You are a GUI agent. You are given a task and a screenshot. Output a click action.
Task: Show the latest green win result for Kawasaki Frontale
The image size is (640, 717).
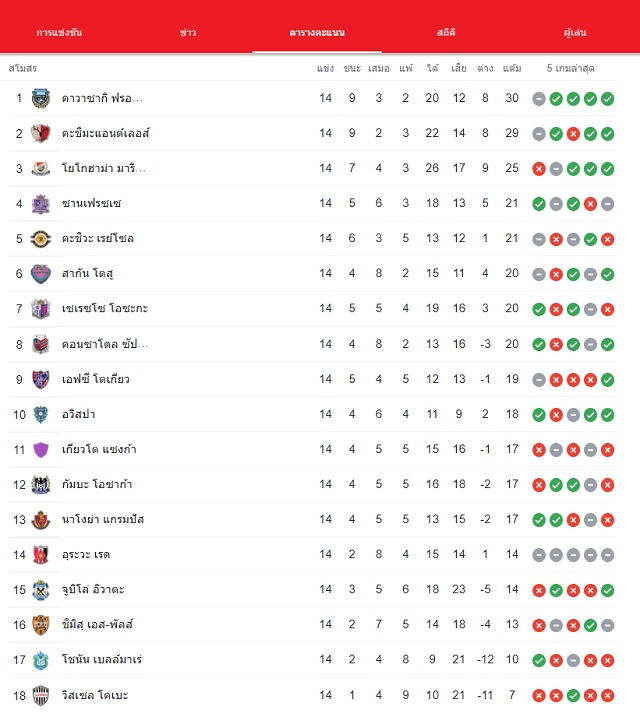[608, 99]
